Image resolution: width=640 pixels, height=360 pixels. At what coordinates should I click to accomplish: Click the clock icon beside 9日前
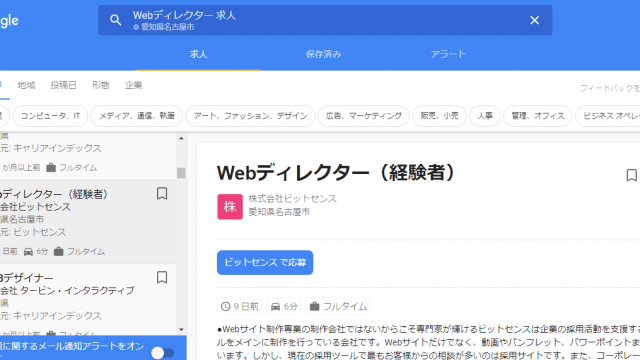click(x=226, y=307)
